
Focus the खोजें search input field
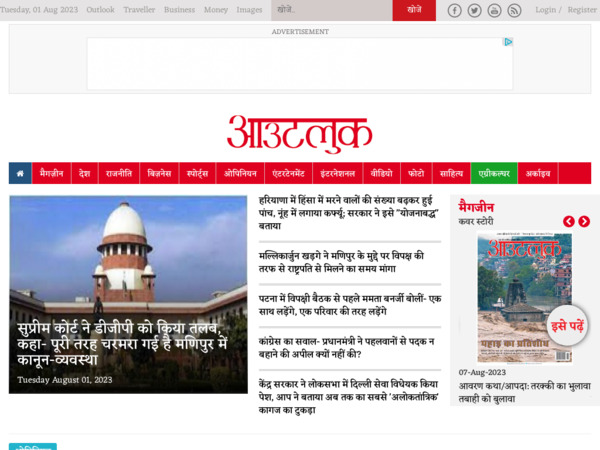pyautogui.click(x=332, y=10)
